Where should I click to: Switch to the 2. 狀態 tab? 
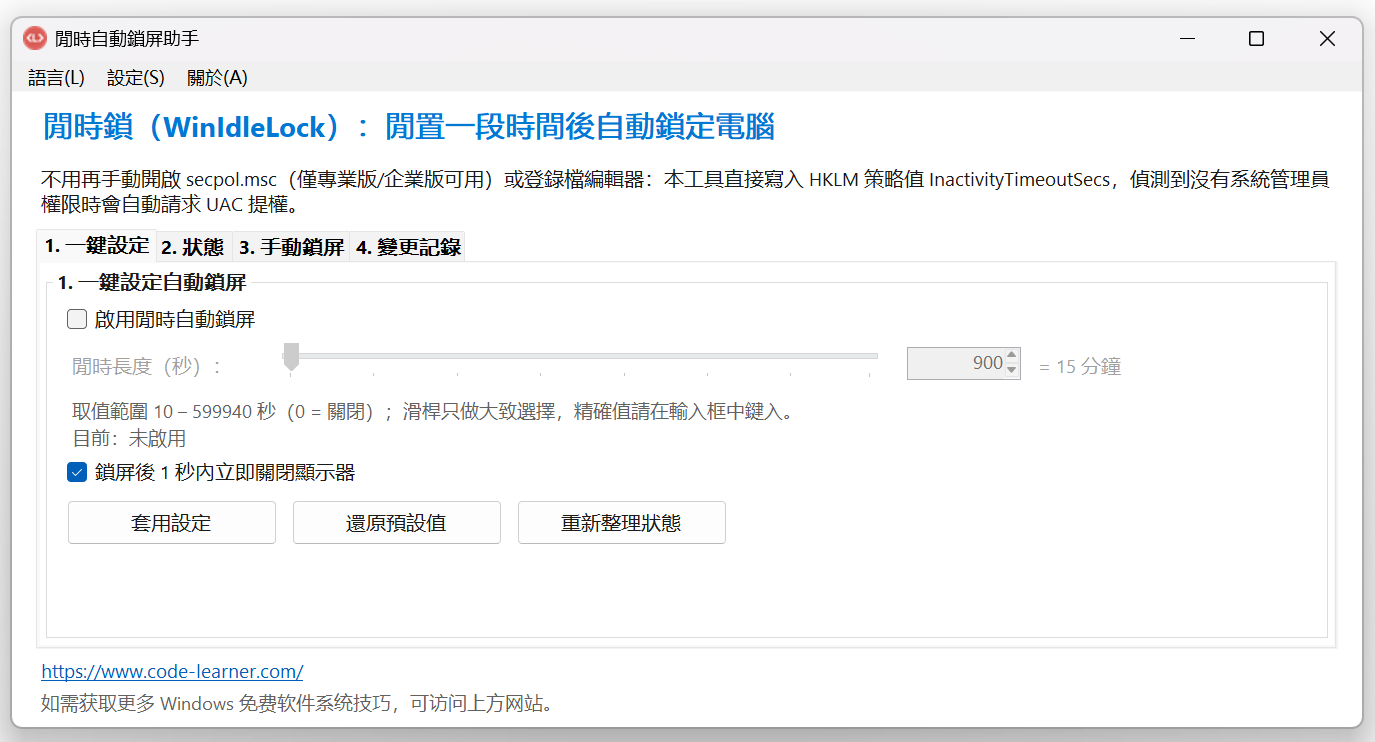[193, 247]
